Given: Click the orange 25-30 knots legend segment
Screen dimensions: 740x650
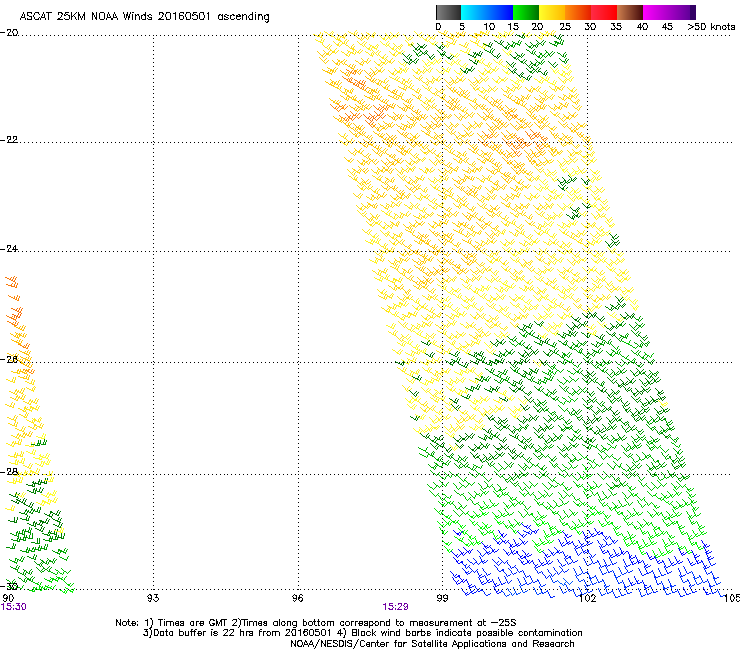Looking at the screenshot, I should [578, 12].
